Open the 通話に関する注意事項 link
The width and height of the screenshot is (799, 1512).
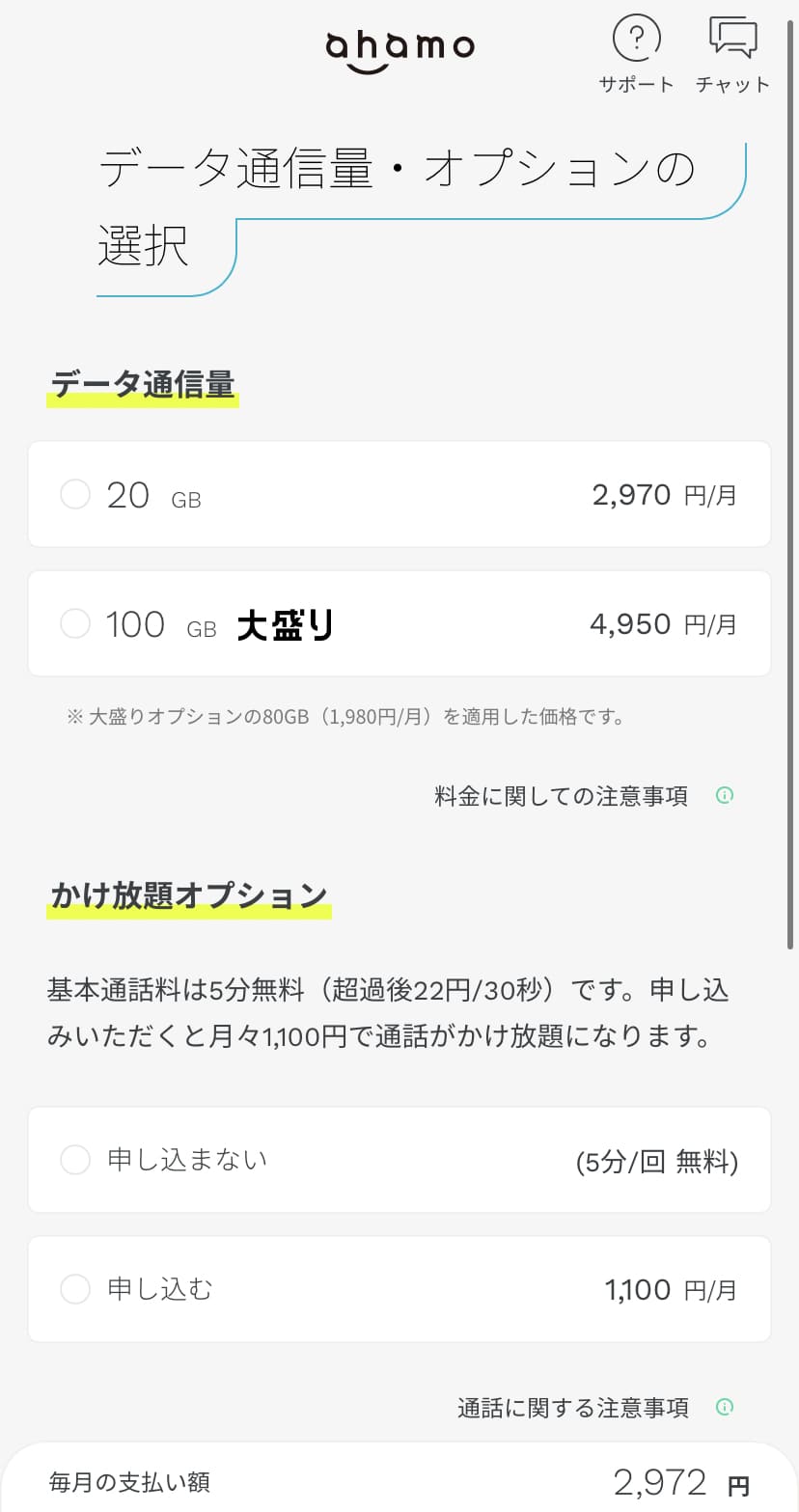572,1408
